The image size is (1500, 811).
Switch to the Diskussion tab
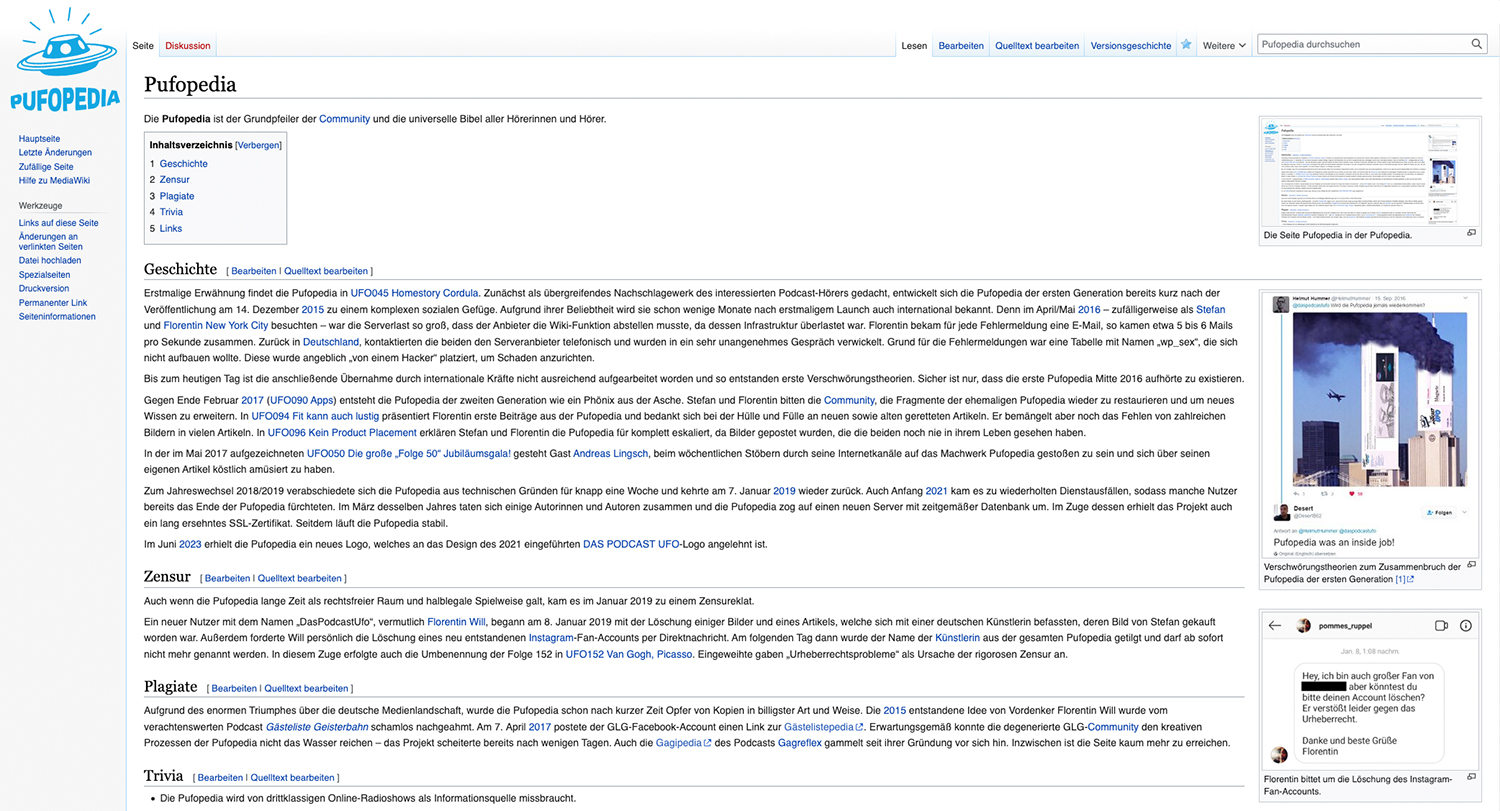(x=188, y=46)
